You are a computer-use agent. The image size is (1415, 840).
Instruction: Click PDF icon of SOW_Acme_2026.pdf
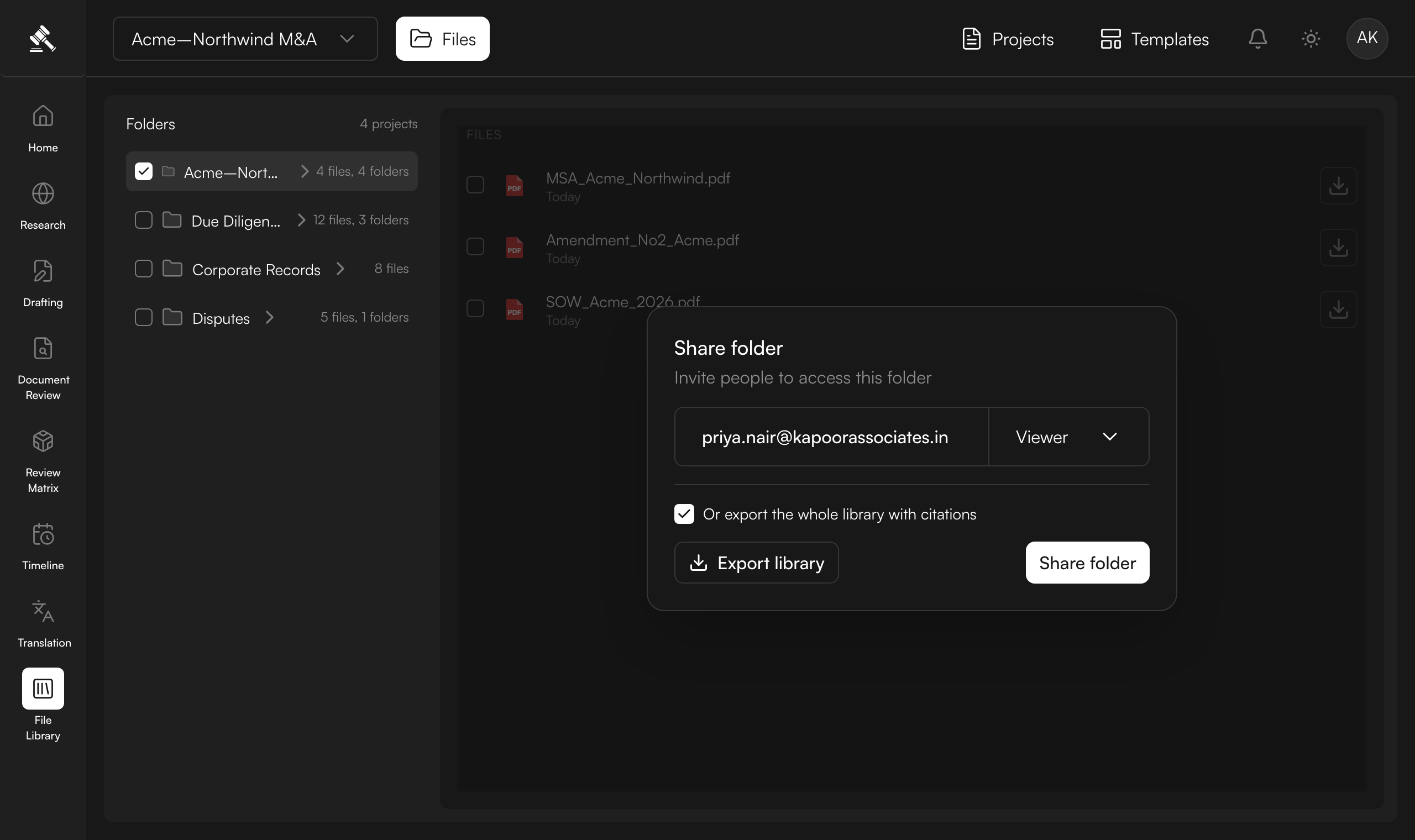click(514, 309)
